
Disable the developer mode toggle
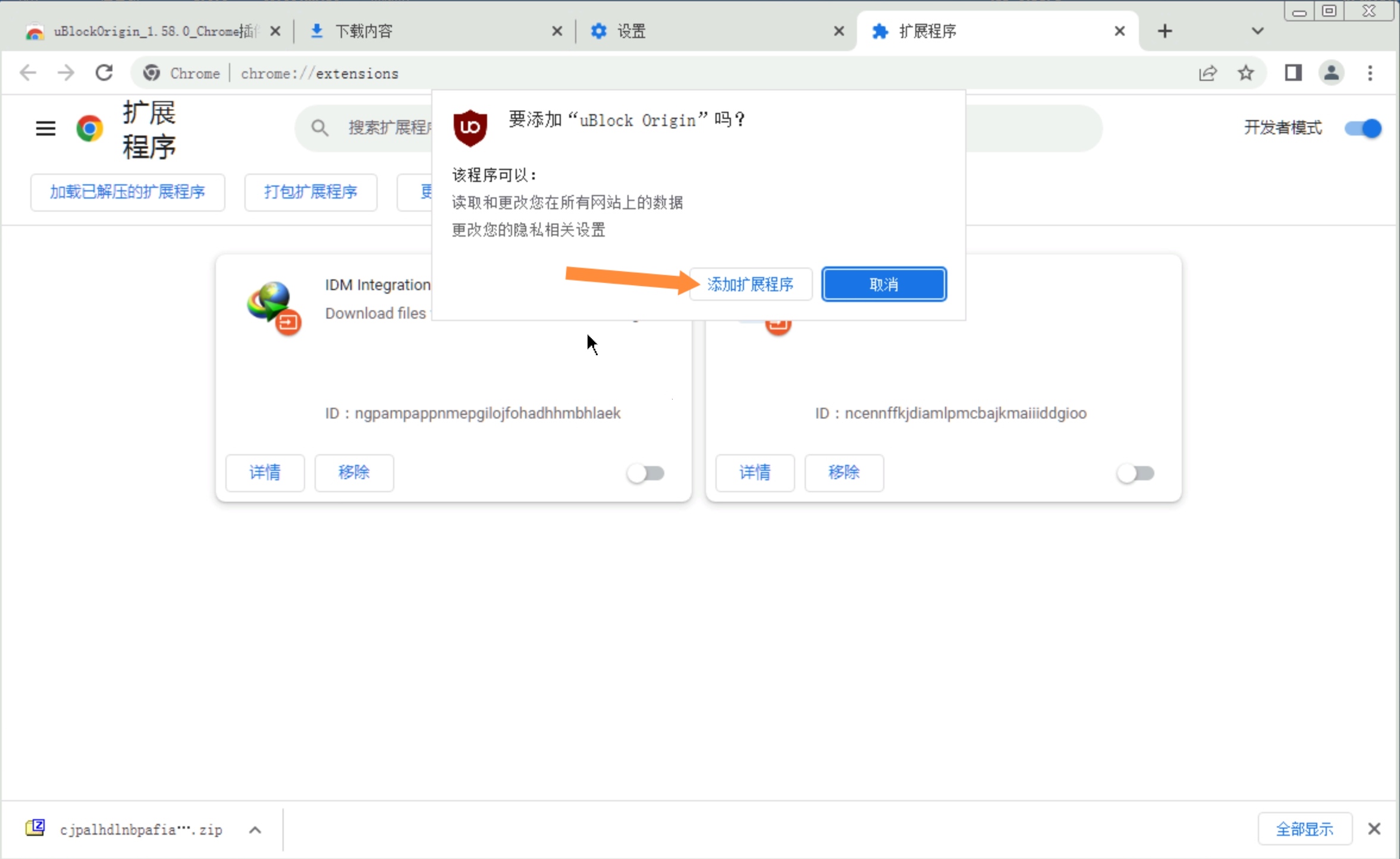point(1363,128)
